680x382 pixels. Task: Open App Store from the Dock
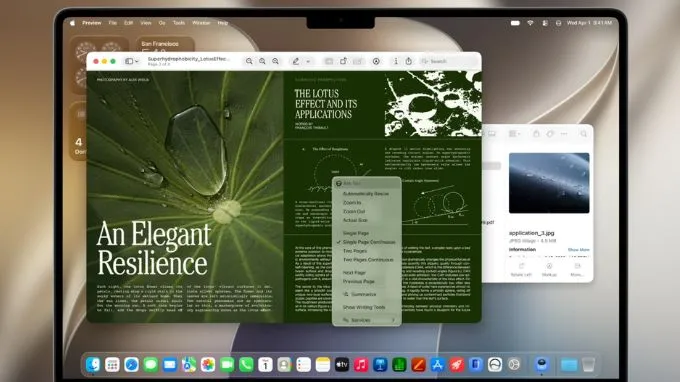(x=437, y=365)
